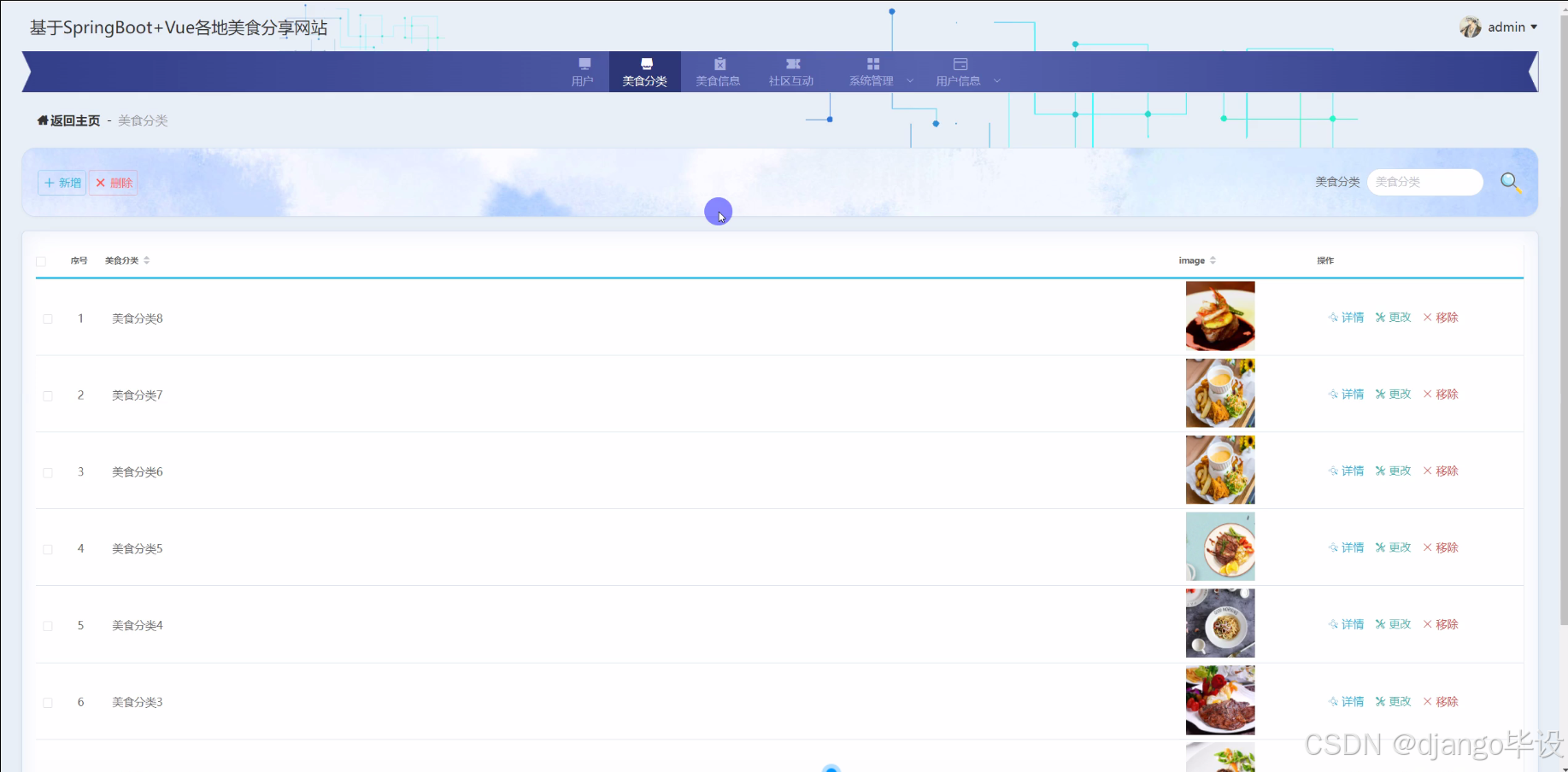The image size is (1568, 772).
Task: Open the 美食信息 navigation tab
Action: pos(718,72)
